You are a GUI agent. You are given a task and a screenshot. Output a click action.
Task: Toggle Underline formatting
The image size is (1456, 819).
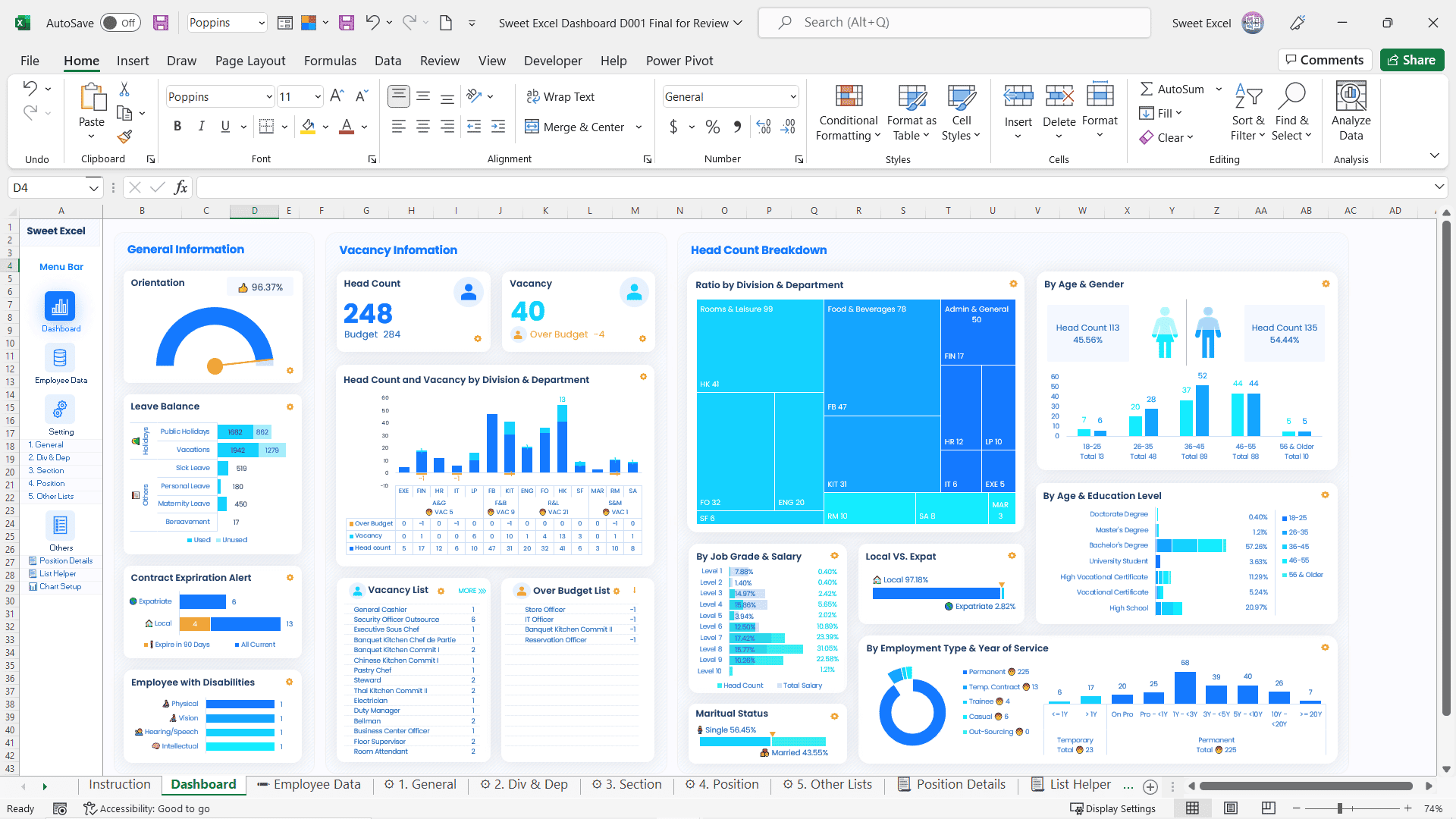click(225, 127)
